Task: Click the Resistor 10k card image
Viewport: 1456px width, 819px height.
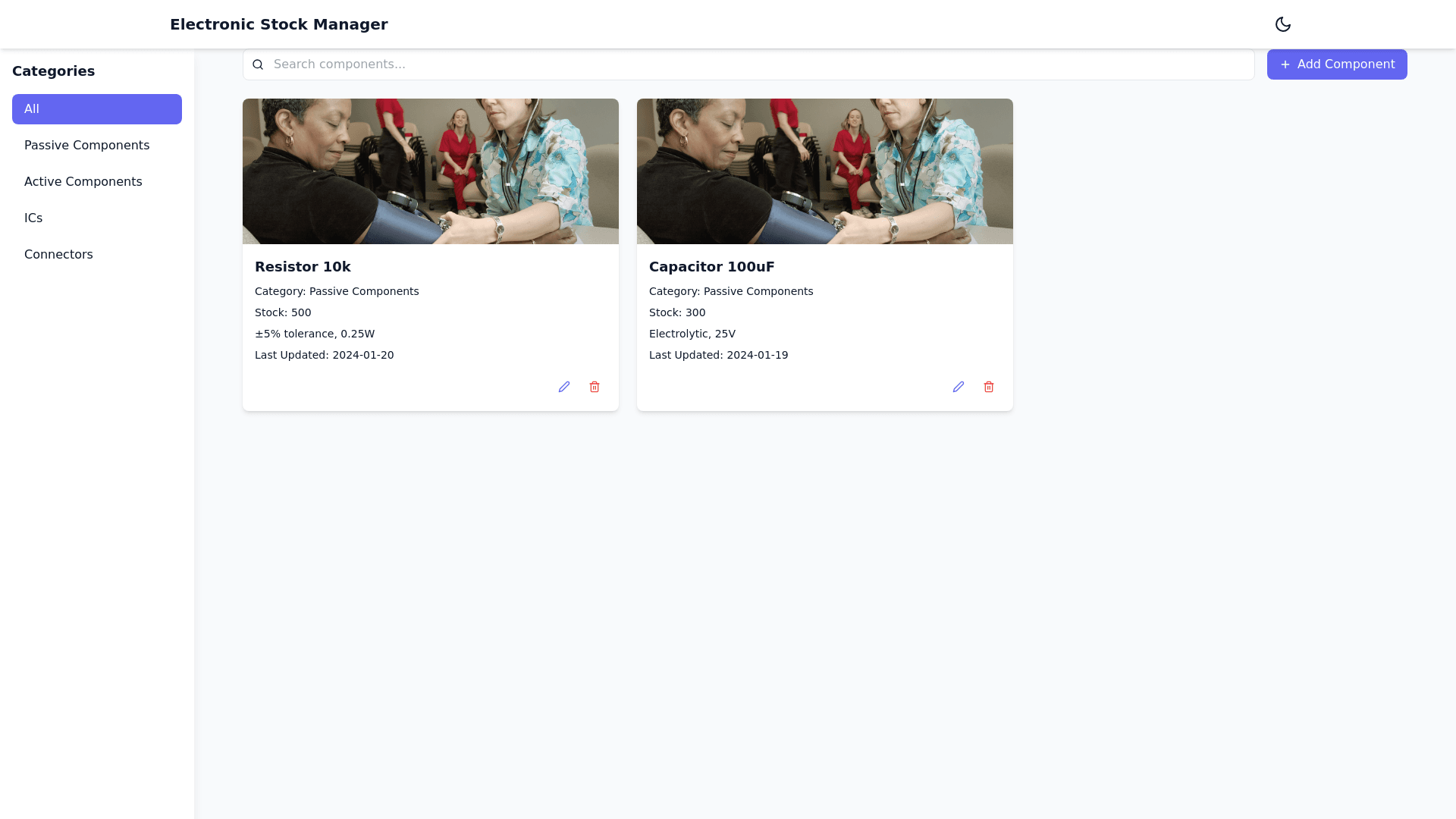Action: tap(431, 171)
